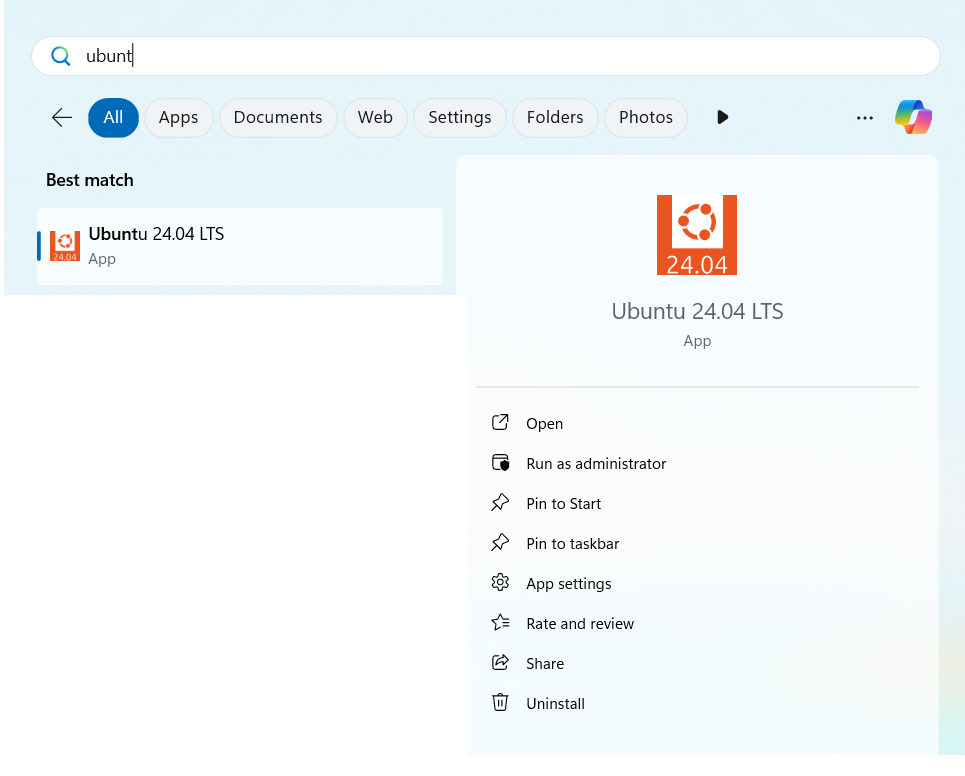Select the All filter tab
Image resolution: width=965 pixels, height=776 pixels.
(x=113, y=117)
